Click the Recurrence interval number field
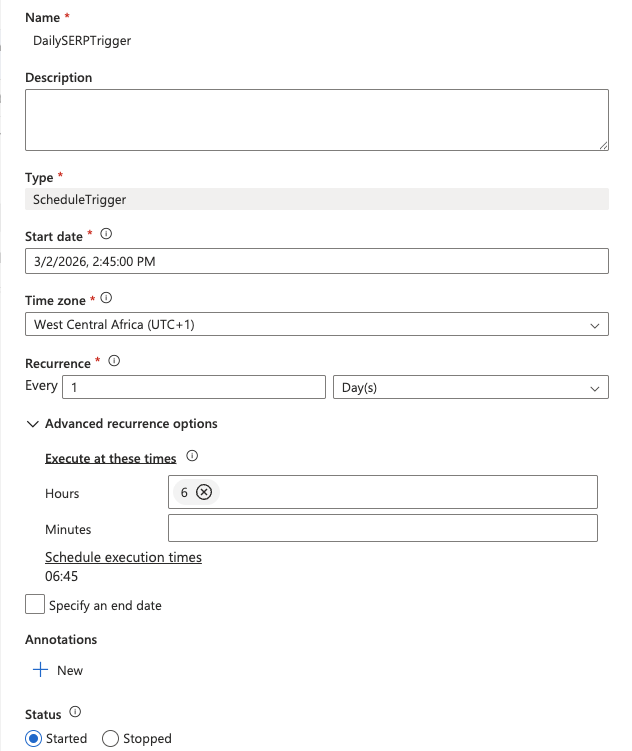The width and height of the screenshot is (632, 751). [194, 387]
